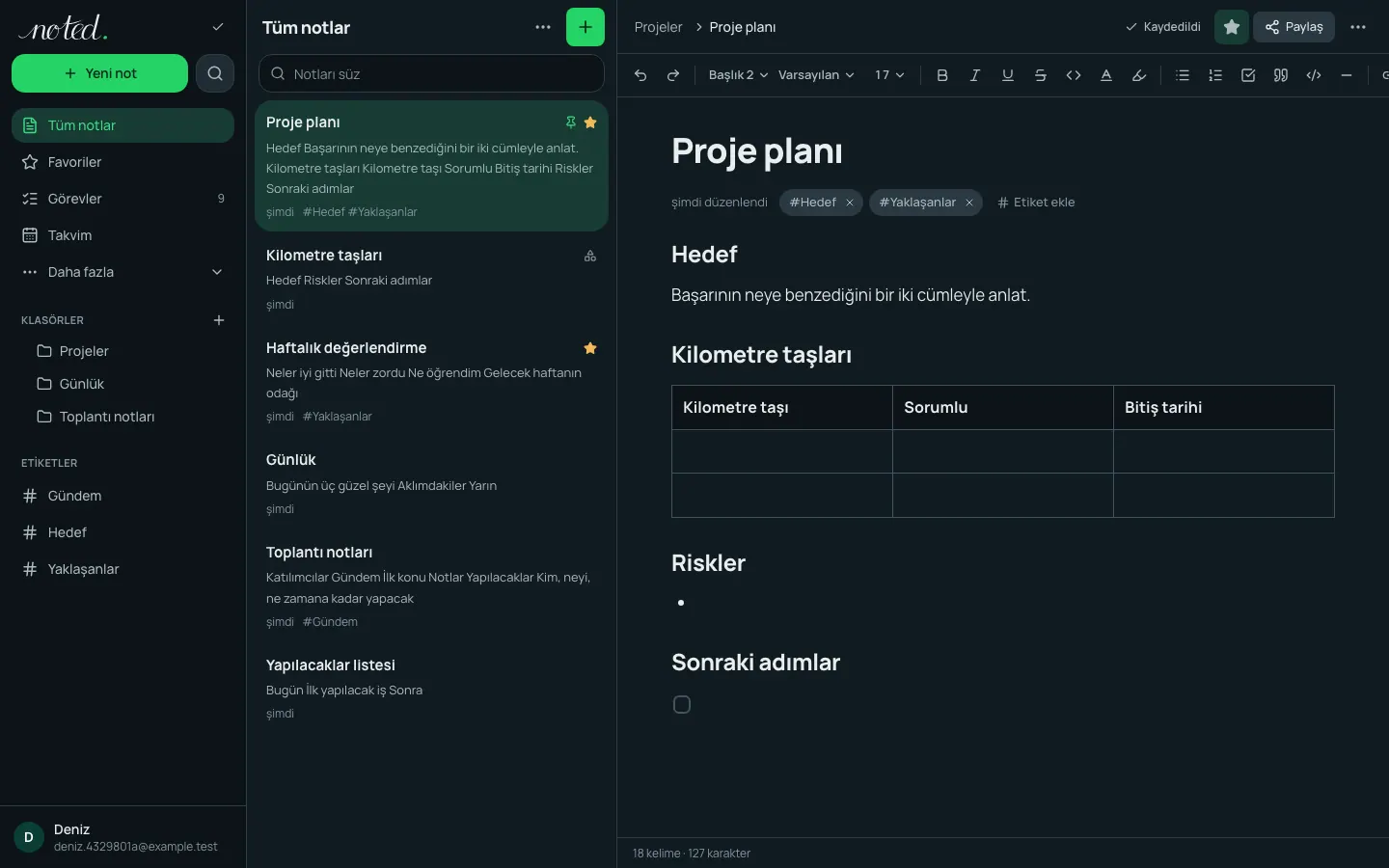Remove the #Yaklaşanlar tag from the note

click(969, 203)
